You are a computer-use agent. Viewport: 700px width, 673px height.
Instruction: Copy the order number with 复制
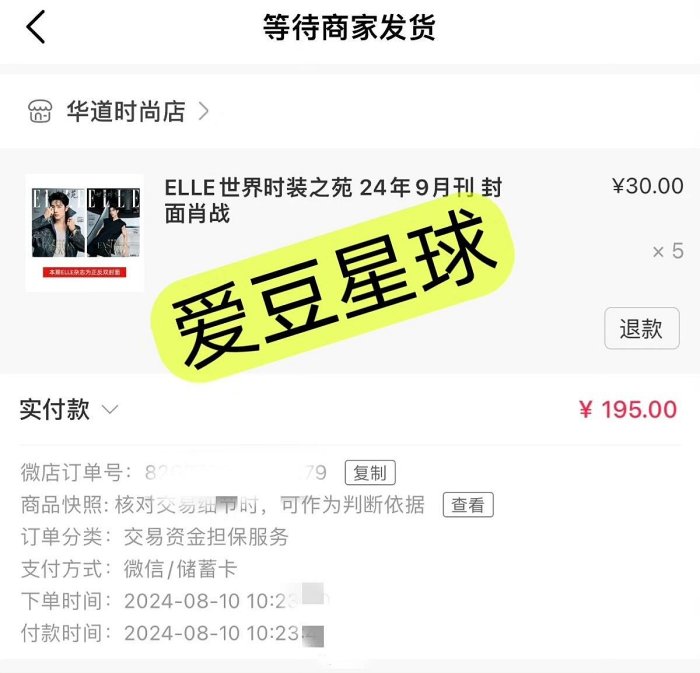370,473
